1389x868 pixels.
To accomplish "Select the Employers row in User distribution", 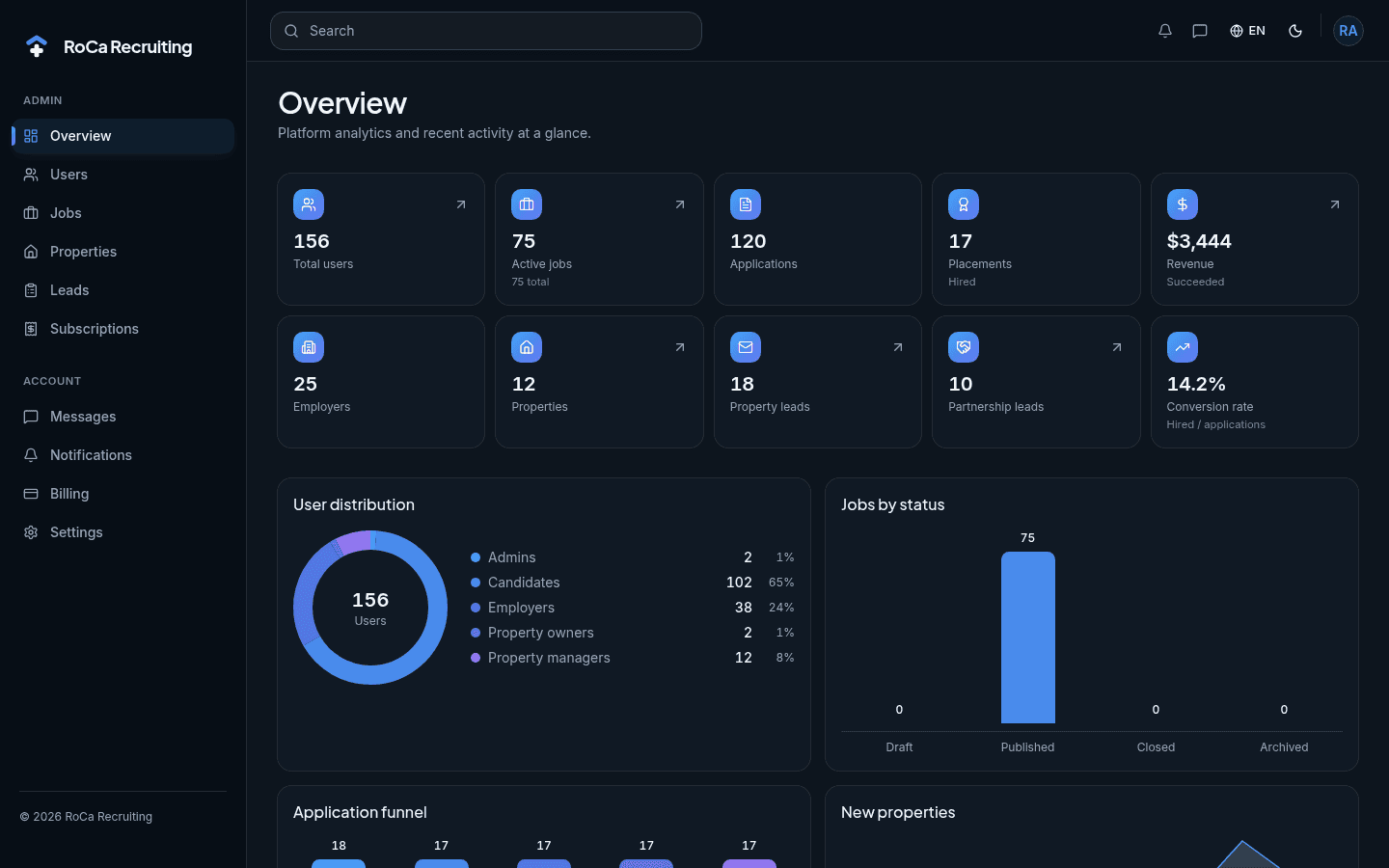I will (633, 608).
